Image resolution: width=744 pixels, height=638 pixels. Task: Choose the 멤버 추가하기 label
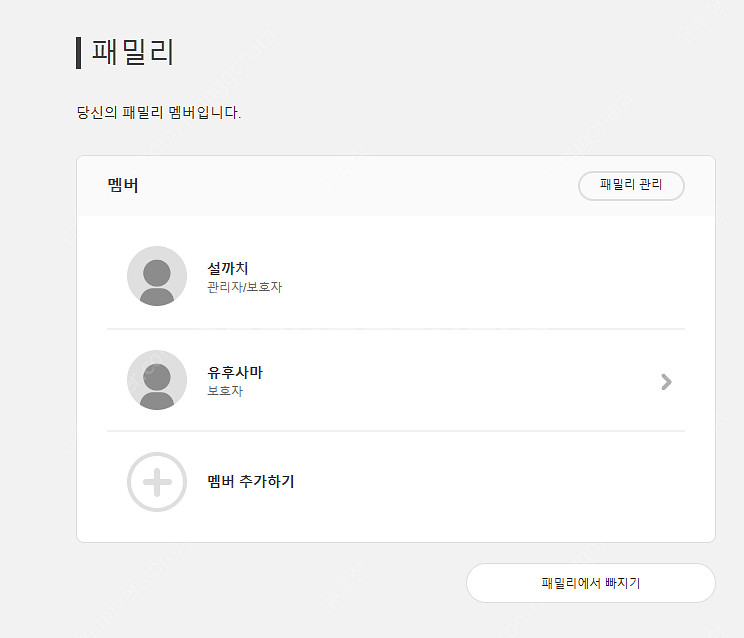[x=251, y=481]
